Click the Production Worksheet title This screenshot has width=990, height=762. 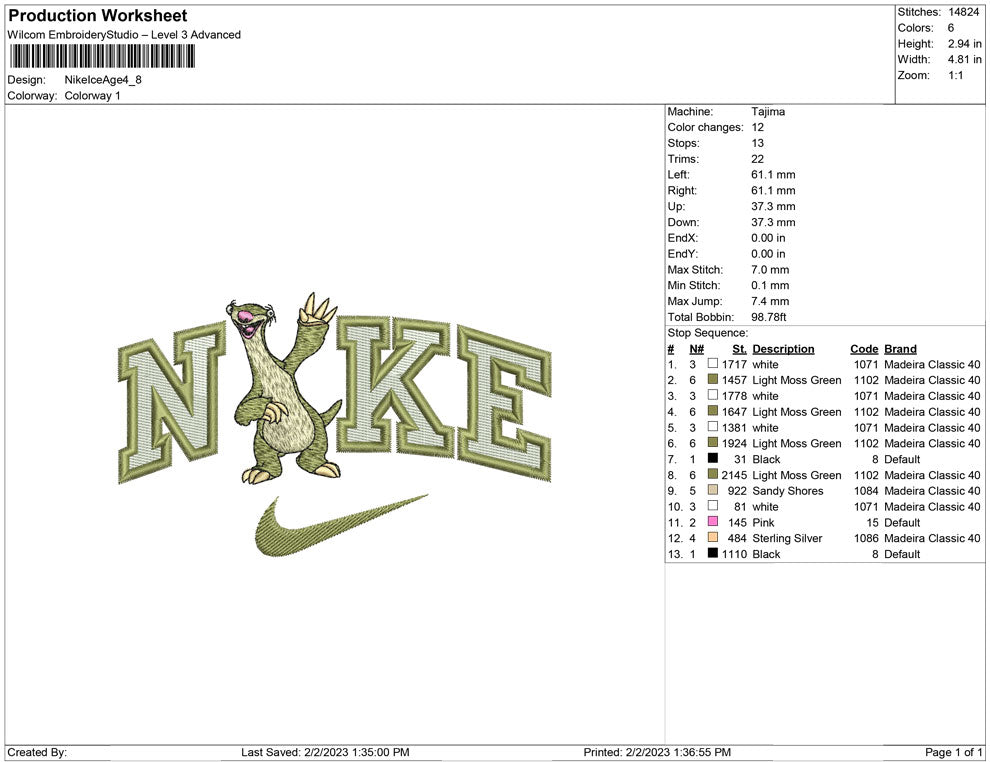98,16
